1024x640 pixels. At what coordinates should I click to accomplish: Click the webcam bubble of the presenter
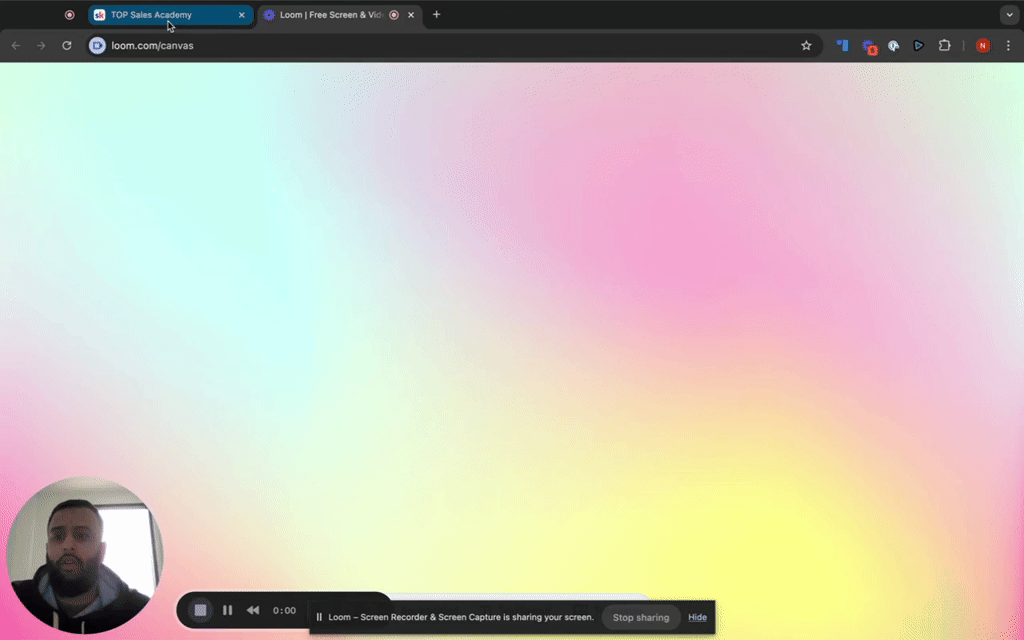pos(84,555)
